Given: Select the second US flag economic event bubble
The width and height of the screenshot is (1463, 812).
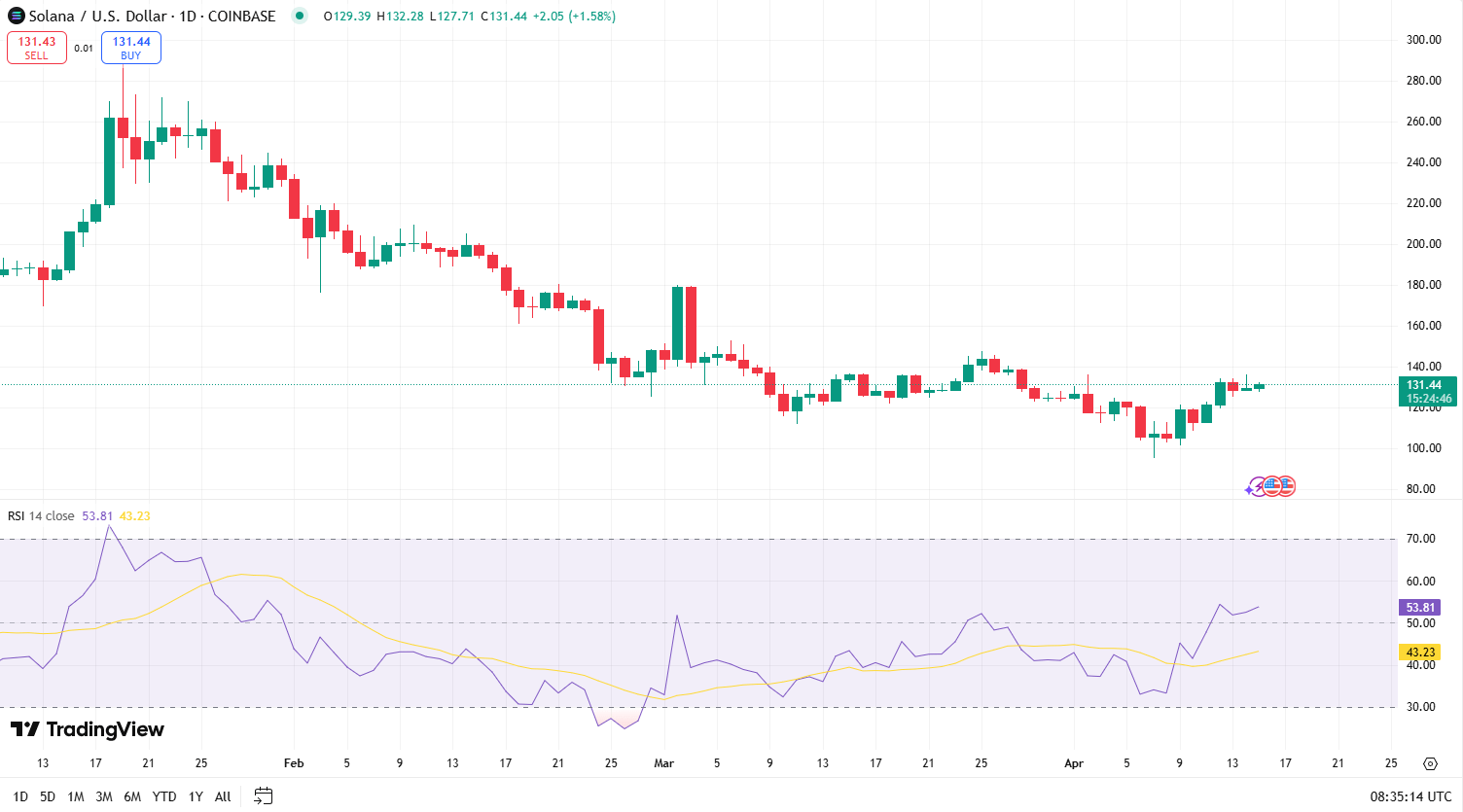Looking at the screenshot, I should point(1288,485).
